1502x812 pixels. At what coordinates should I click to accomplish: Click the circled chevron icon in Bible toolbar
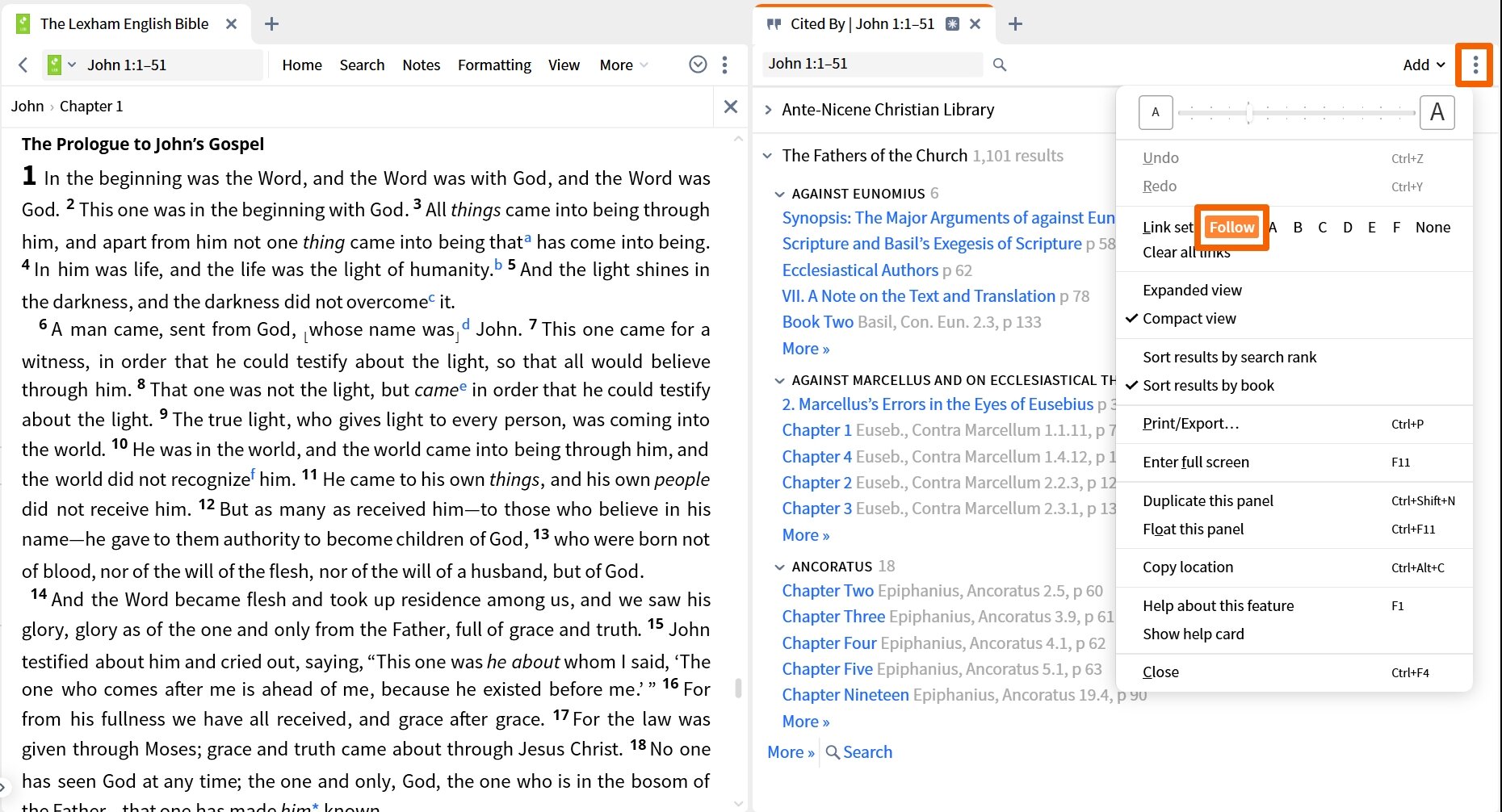click(698, 65)
